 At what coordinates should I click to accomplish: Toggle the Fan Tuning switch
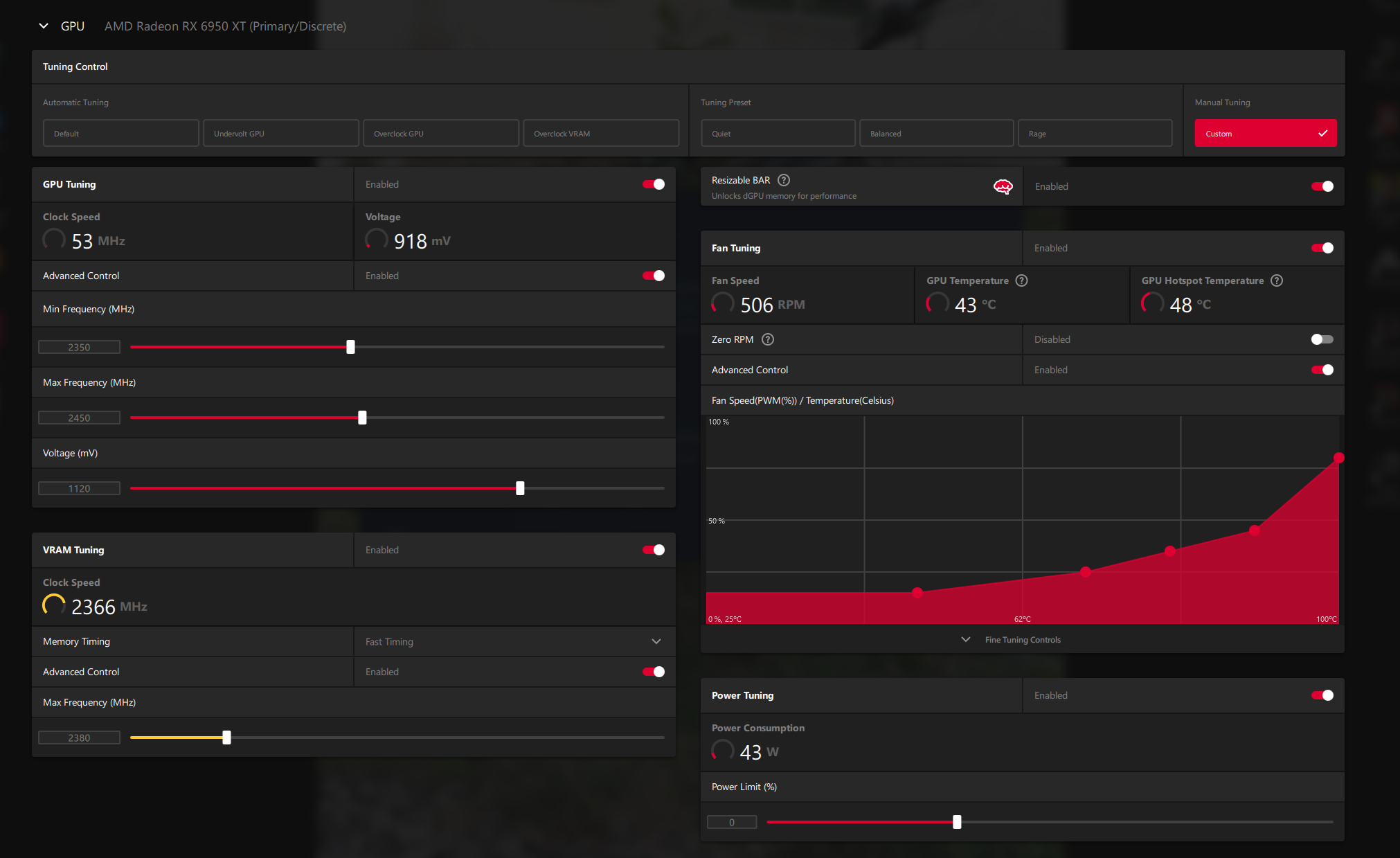pos(1322,248)
